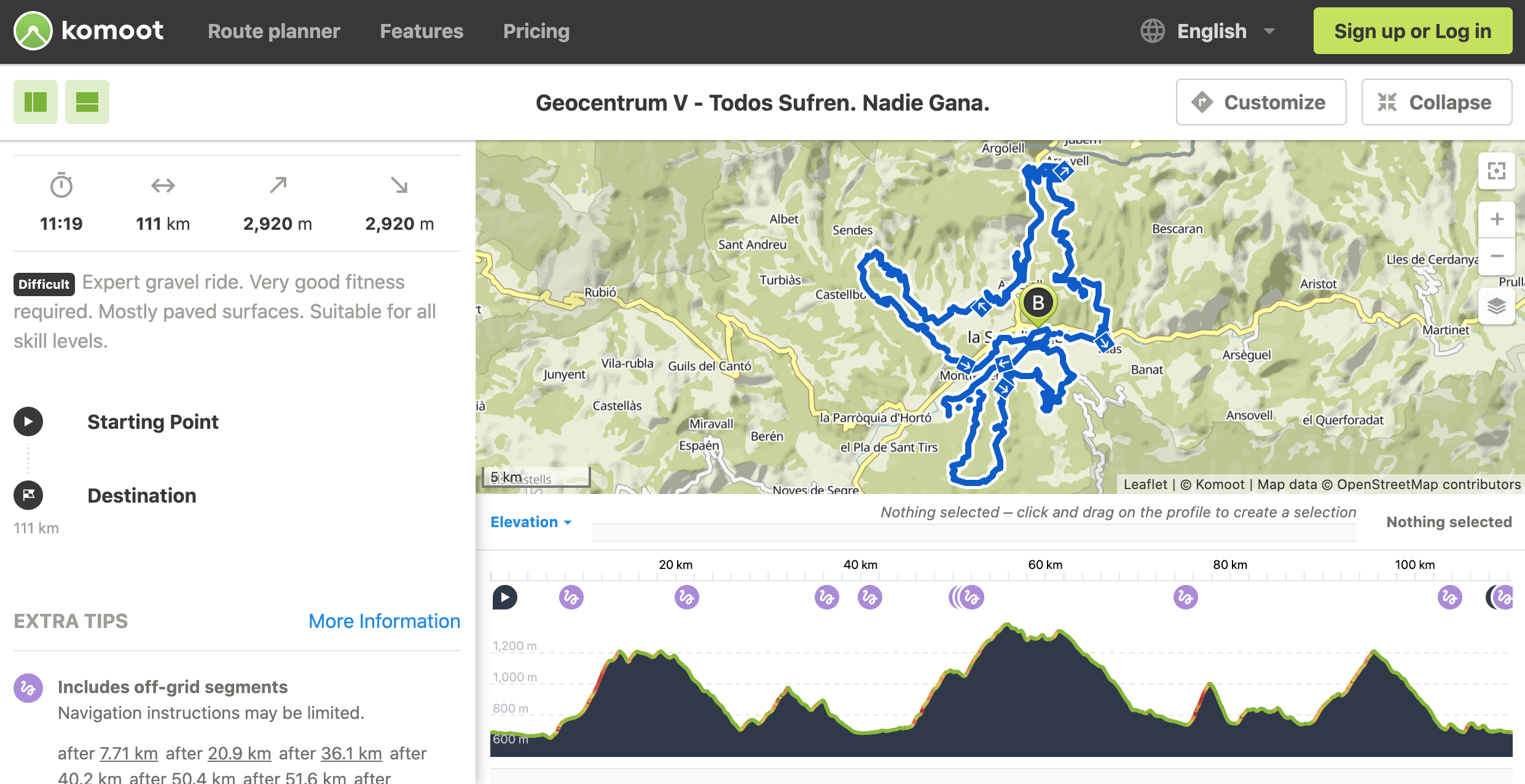The image size is (1525, 784).
Task: Click the elevation selection range bar
Action: click(974, 533)
